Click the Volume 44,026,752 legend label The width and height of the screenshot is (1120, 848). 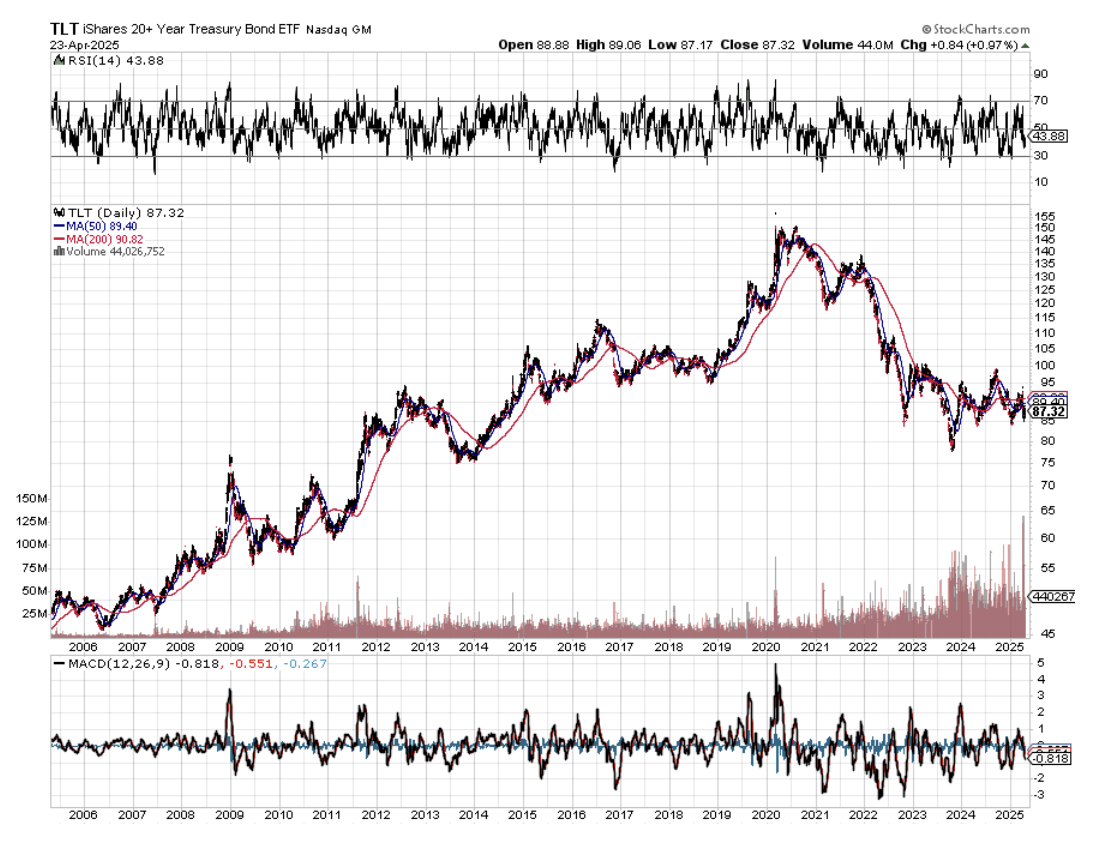point(115,251)
